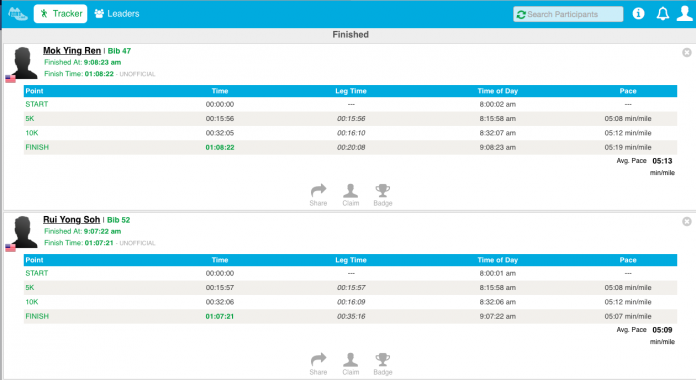The width and height of the screenshot is (696, 380).
Task: Switch to the Tracker tab
Action: pos(60,14)
